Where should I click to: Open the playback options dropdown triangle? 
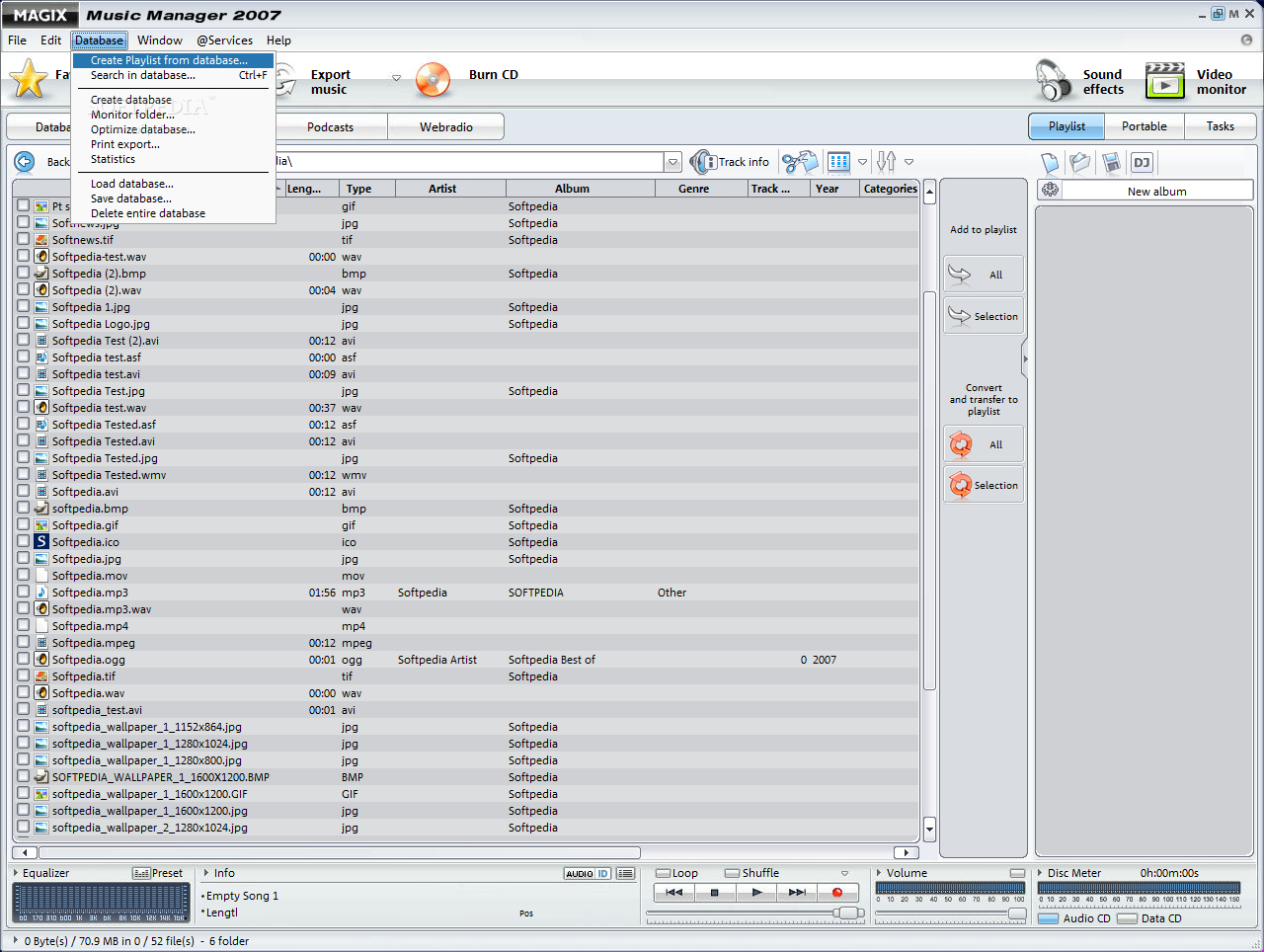coord(844,873)
